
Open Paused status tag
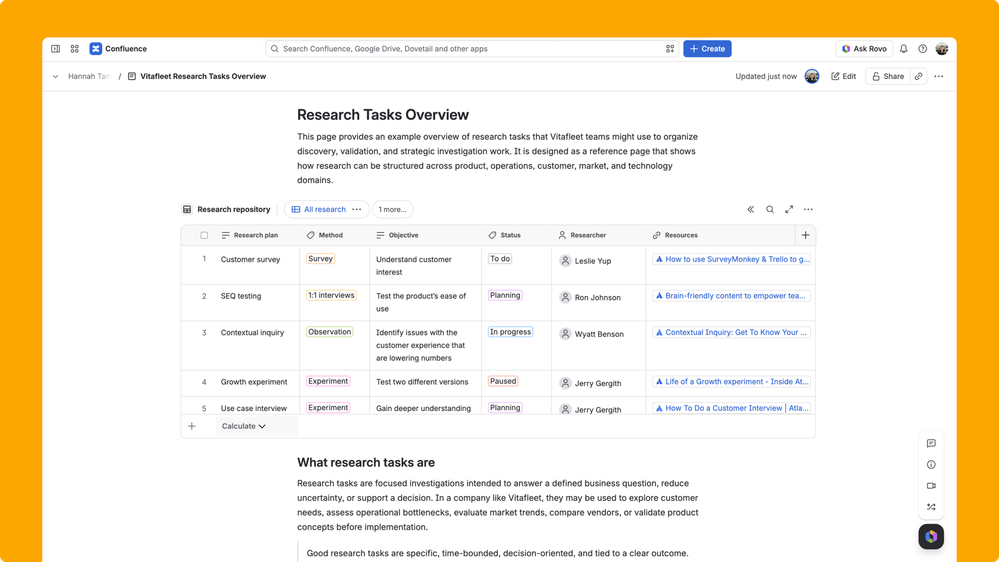coord(503,381)
